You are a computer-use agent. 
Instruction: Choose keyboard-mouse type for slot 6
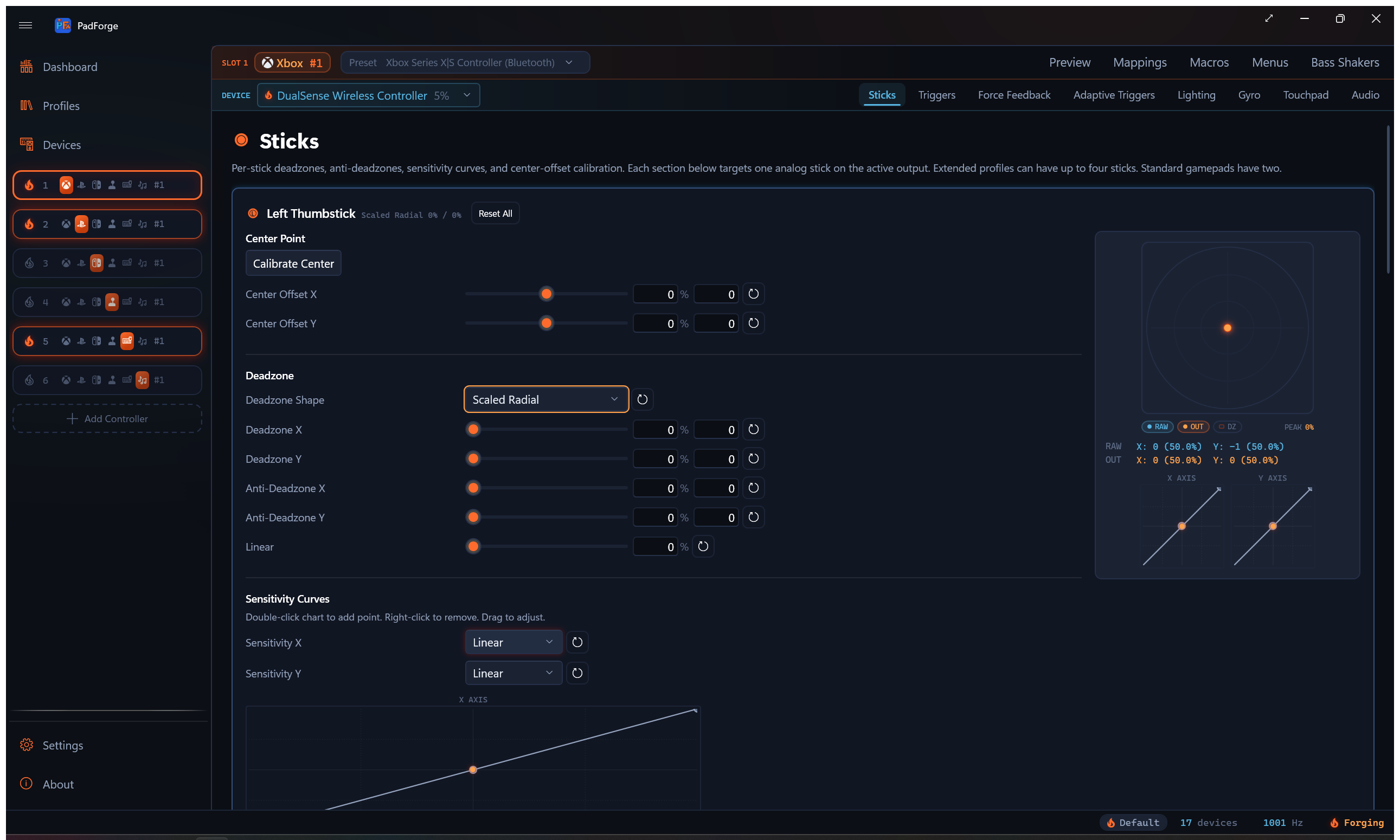[x=127, y=380]
